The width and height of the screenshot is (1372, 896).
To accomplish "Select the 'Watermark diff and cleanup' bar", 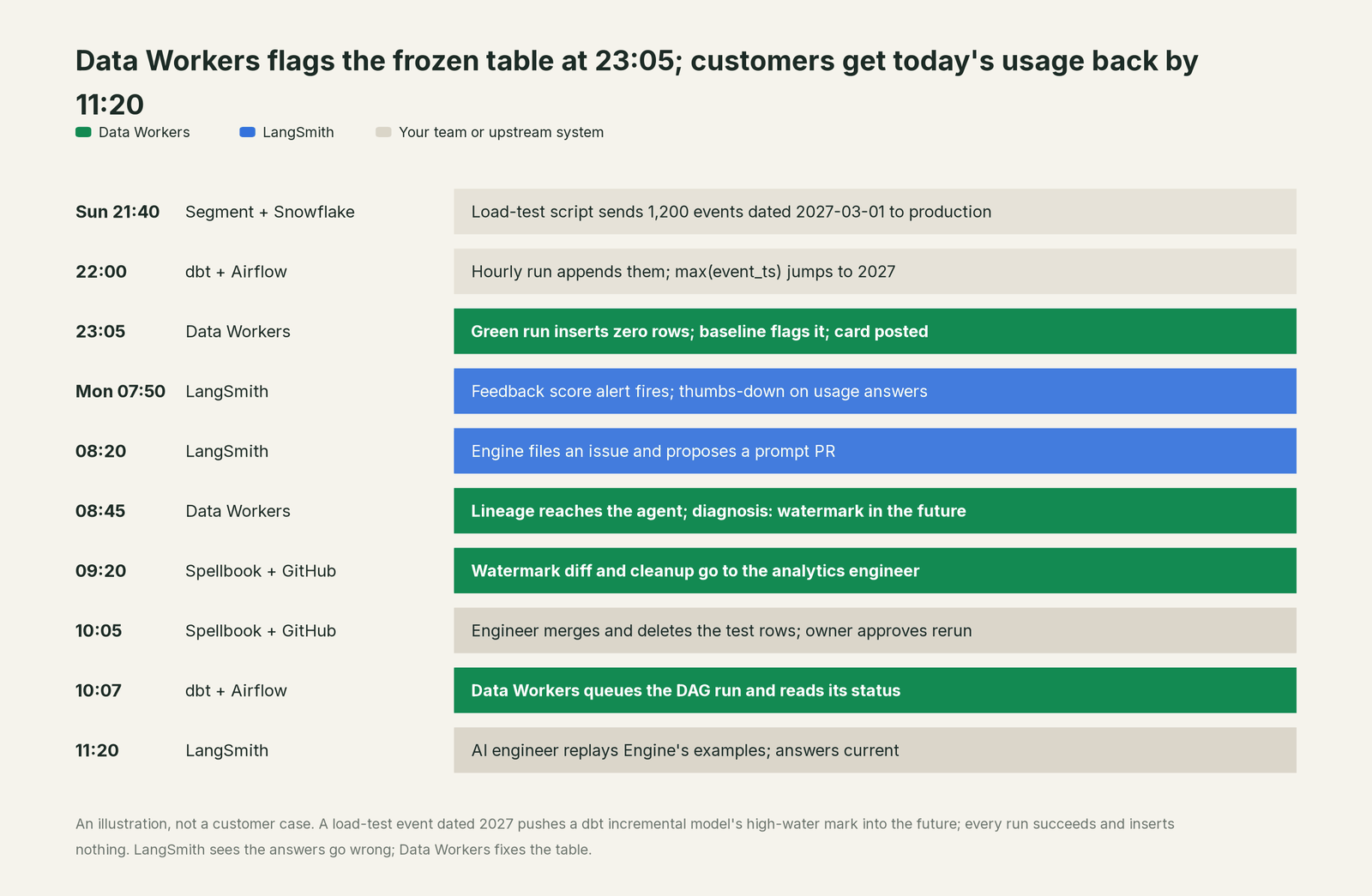I will pos(875,571).
